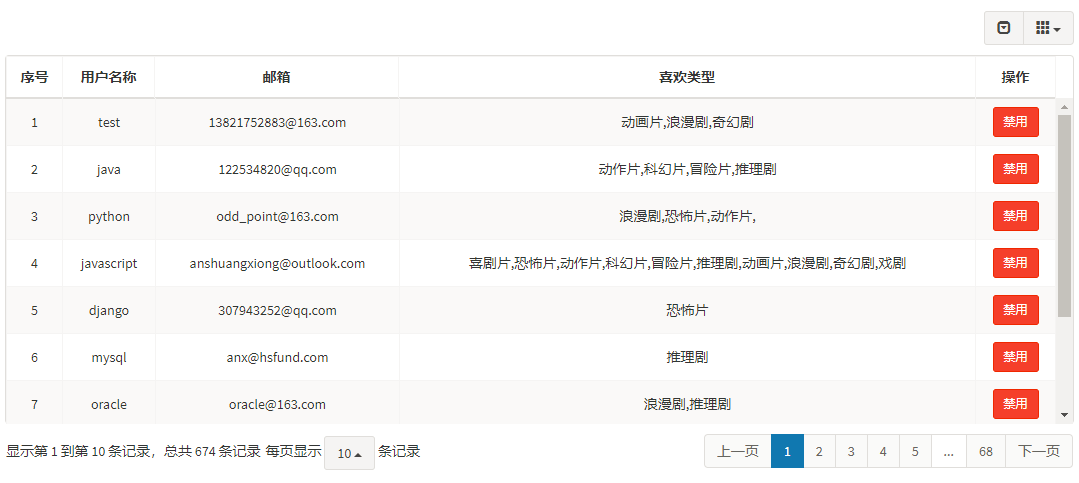Select pagination page 1

click(787, 451)
